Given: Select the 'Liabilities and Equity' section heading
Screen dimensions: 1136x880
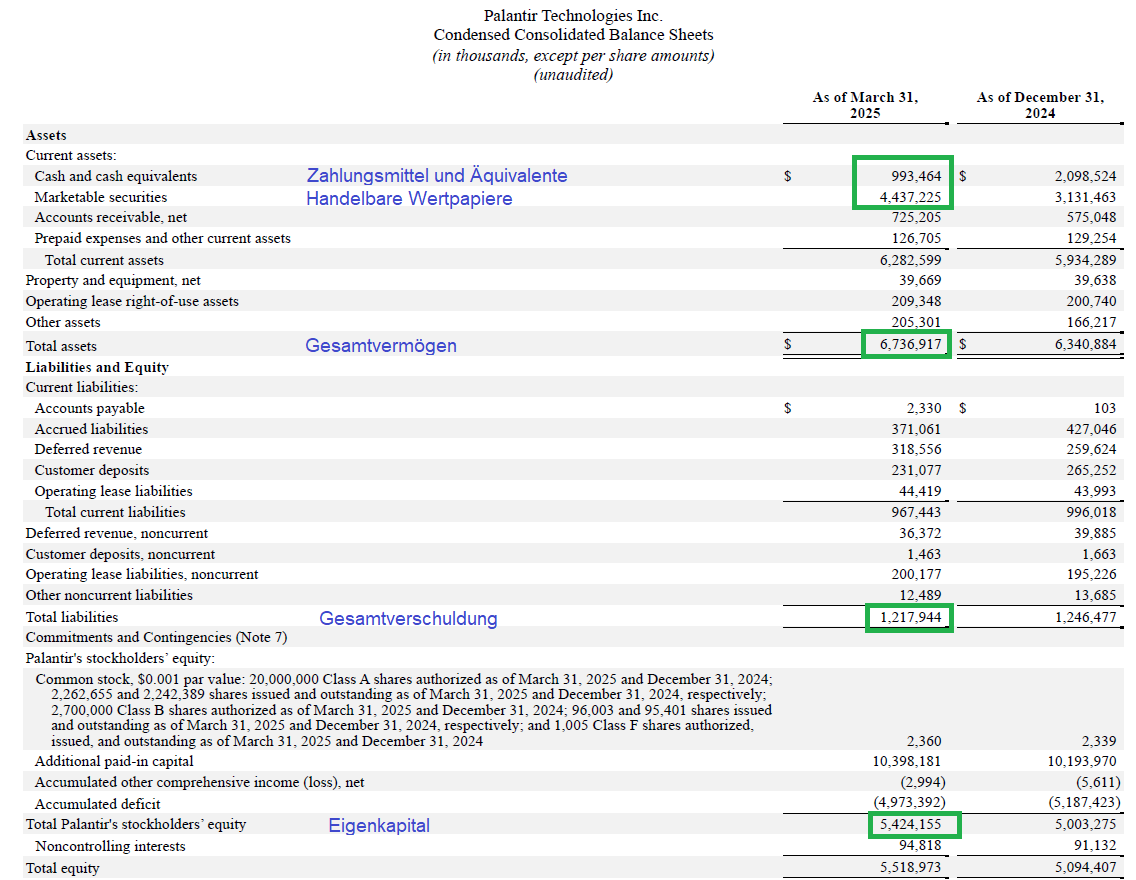Looking at the screenshot, I should (x=97, y=367).
